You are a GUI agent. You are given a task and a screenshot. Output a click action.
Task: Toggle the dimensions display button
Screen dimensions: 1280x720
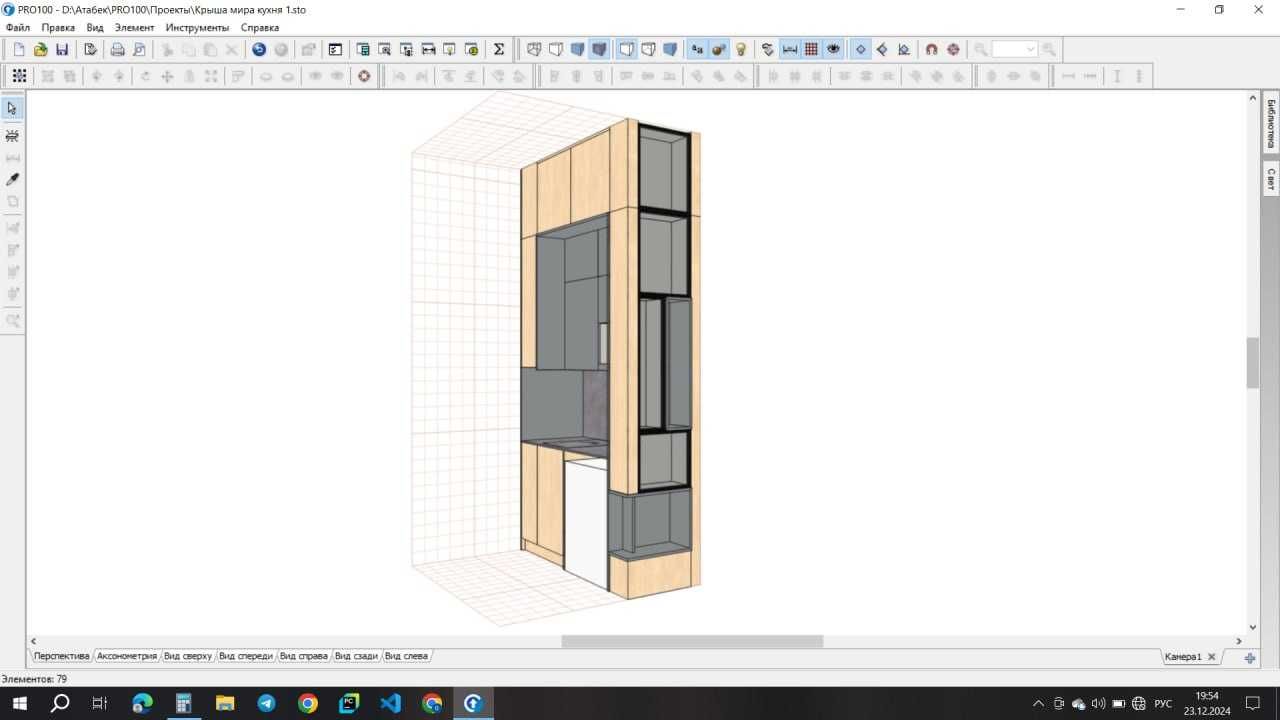(x=789, y=50)
